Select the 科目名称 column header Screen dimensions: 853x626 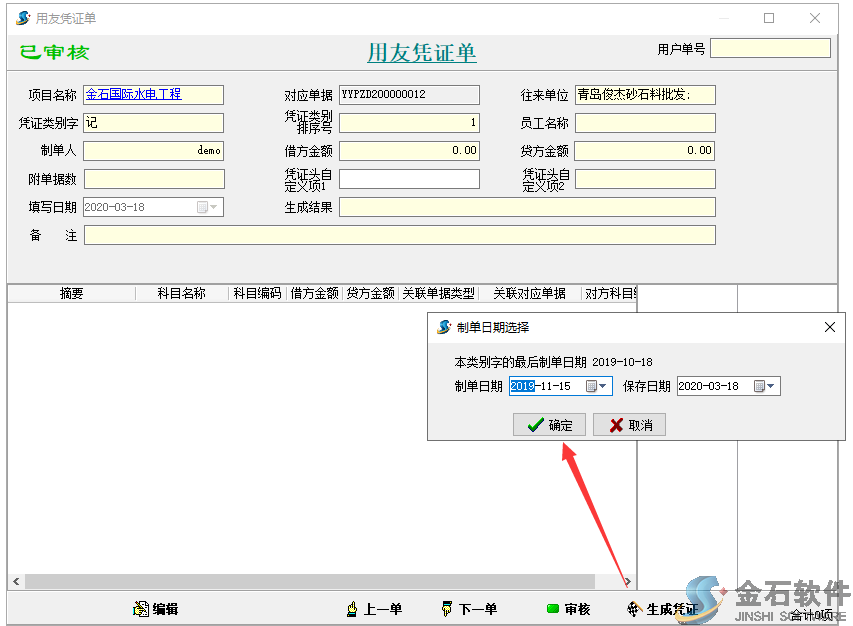coord(181,293)
